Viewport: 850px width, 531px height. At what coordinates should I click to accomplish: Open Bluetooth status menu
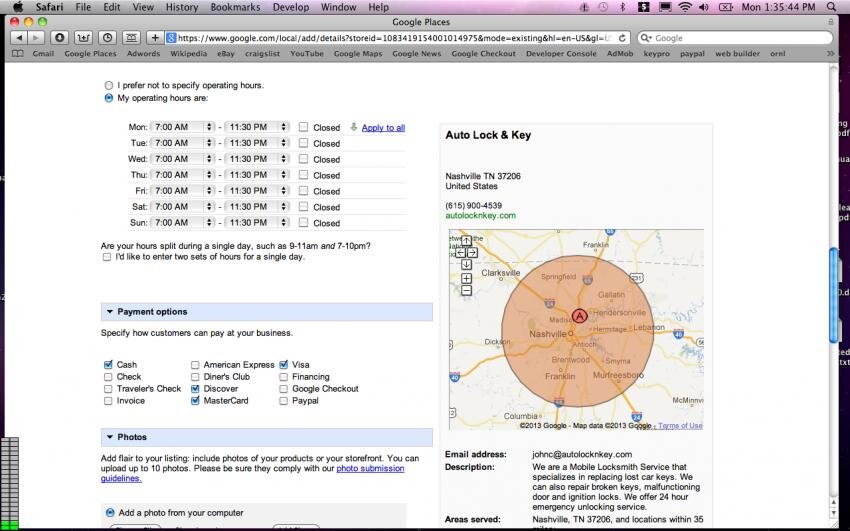tap(622, 7)
